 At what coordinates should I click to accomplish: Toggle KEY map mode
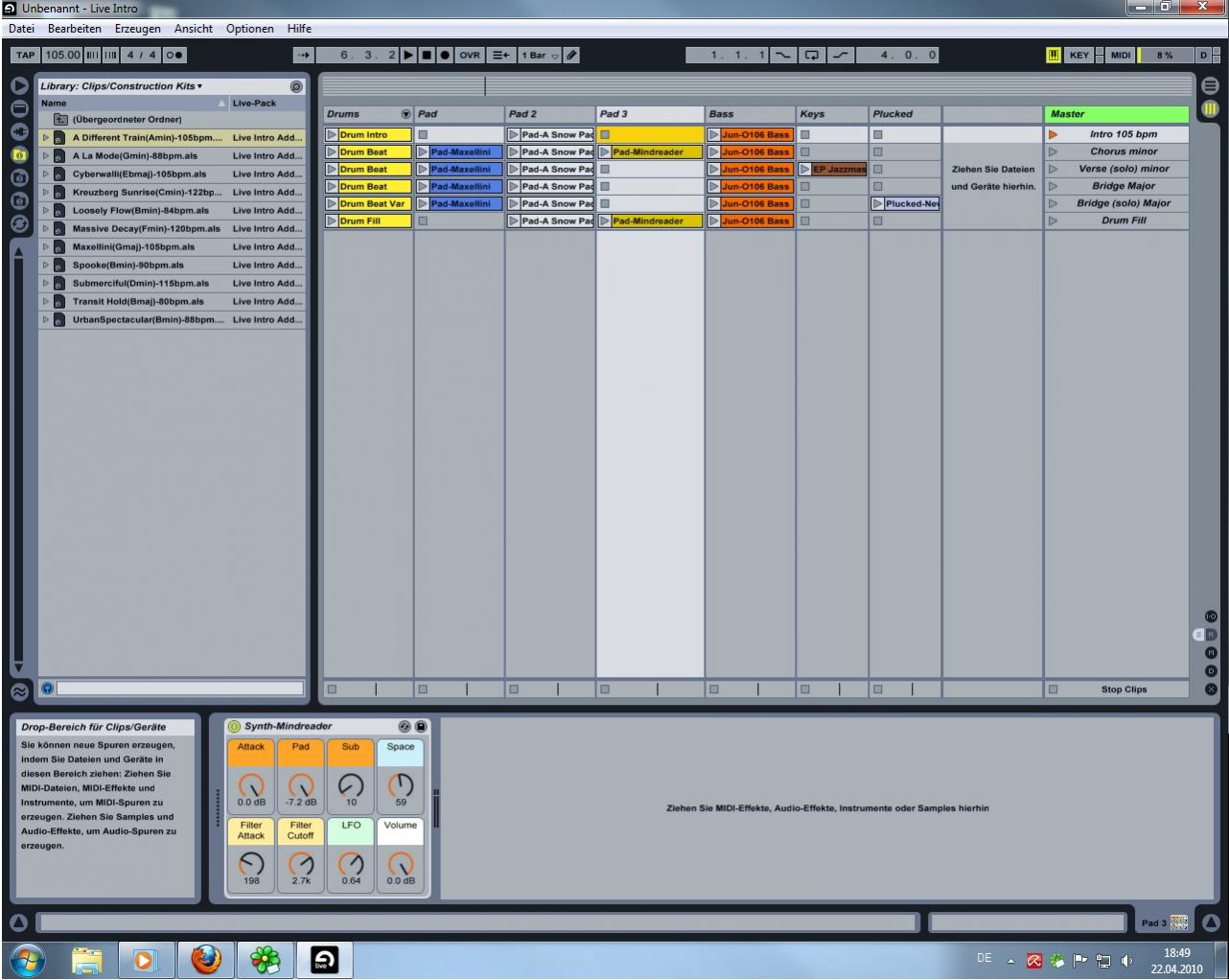click(x=1079, y=56)
